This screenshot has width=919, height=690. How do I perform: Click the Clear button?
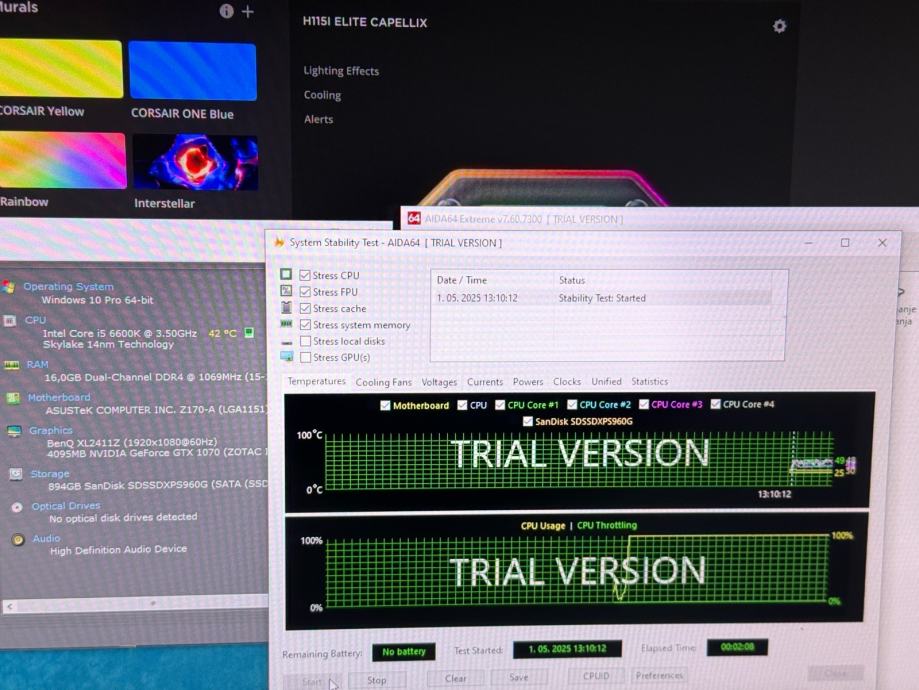(455, 678)
